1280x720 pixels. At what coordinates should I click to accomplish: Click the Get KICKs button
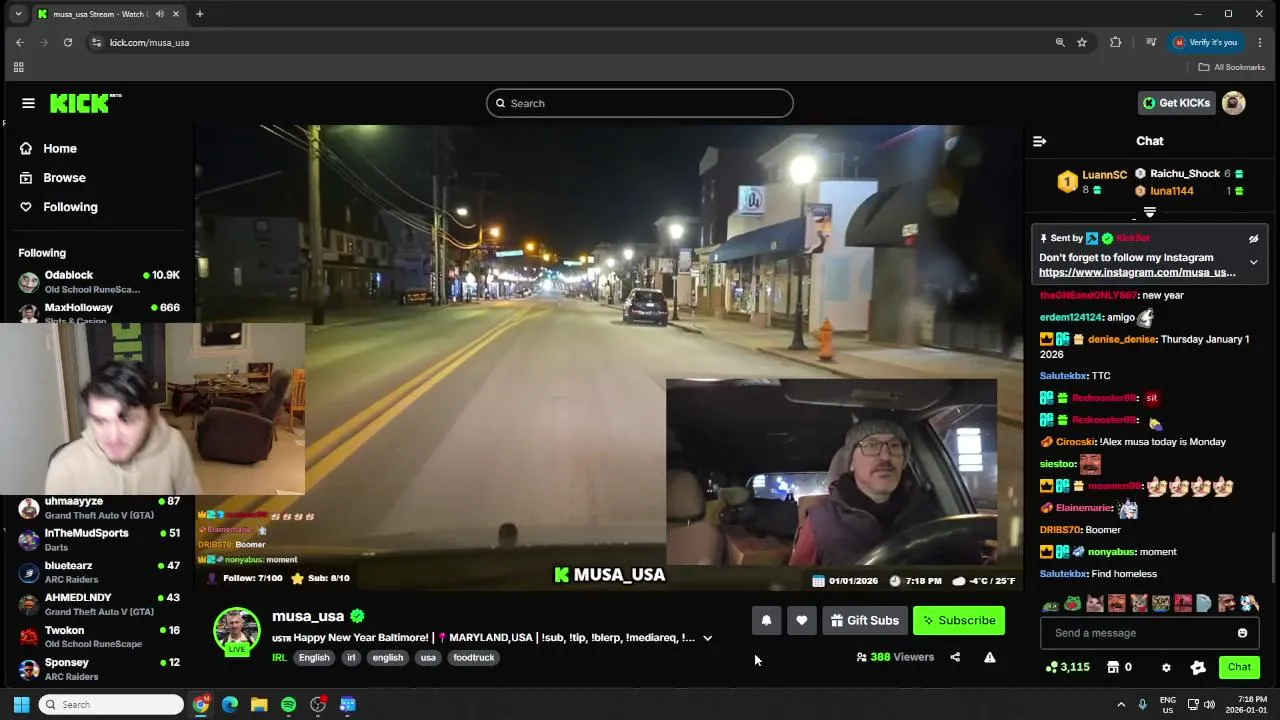(1177, 103)
